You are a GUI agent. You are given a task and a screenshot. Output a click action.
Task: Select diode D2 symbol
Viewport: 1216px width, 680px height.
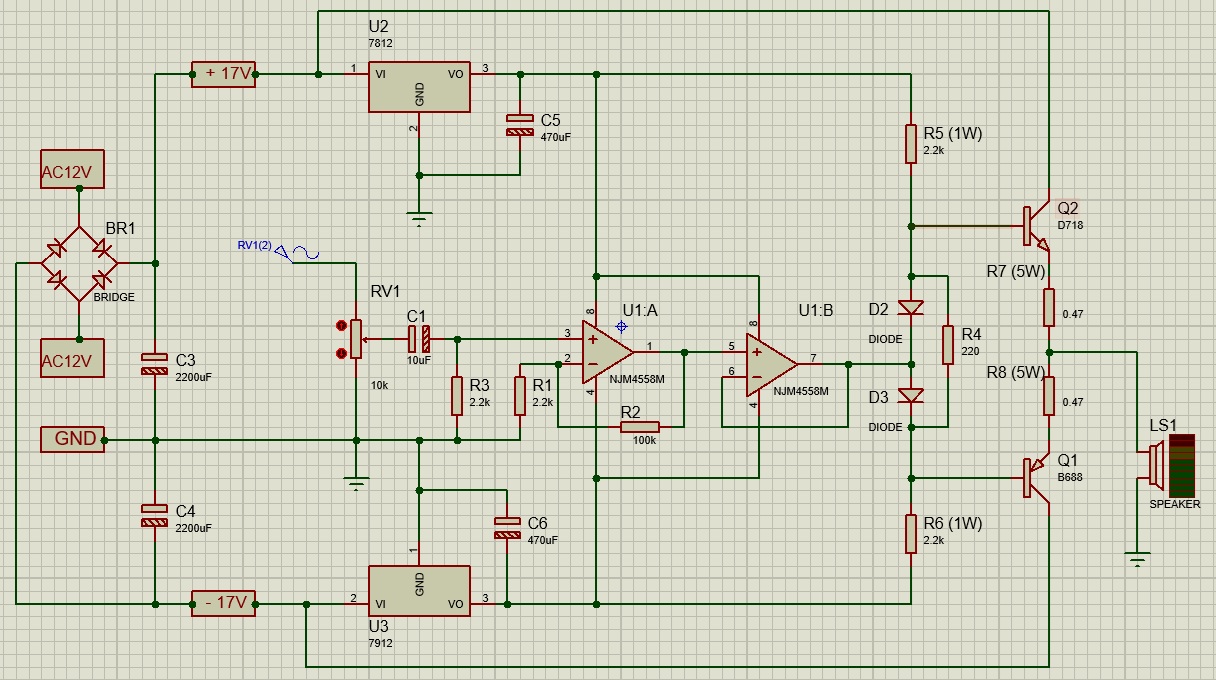[911, 307]
